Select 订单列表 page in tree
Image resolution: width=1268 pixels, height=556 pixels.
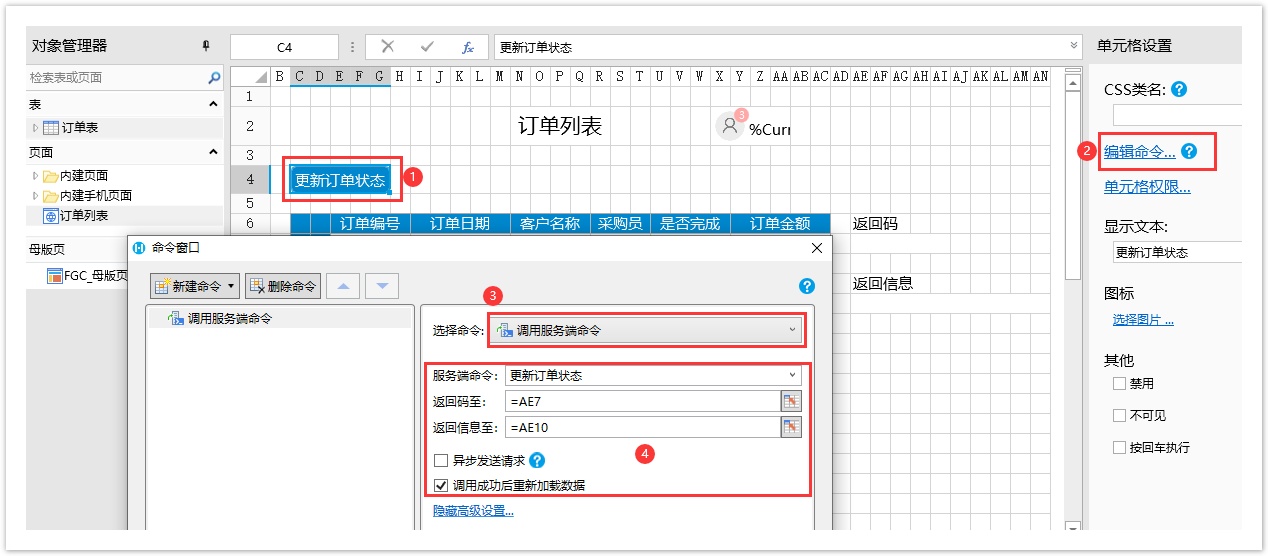pos(83,216)
